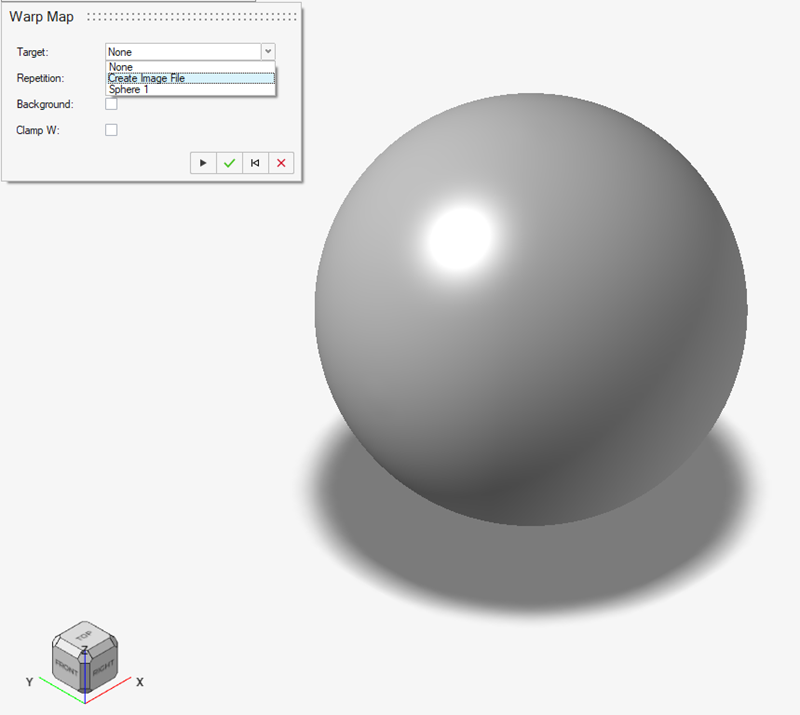
Task: Grab the Warp Map dotted title handle
Action: 192,17
